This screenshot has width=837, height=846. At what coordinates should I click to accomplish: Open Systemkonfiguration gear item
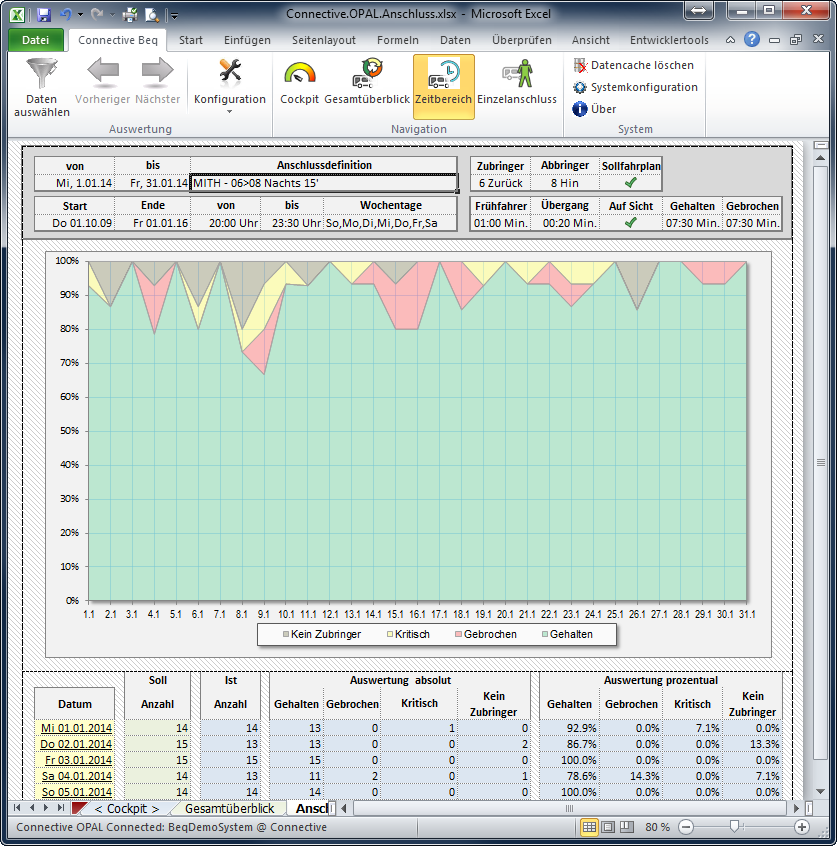(x=581, y=87)
